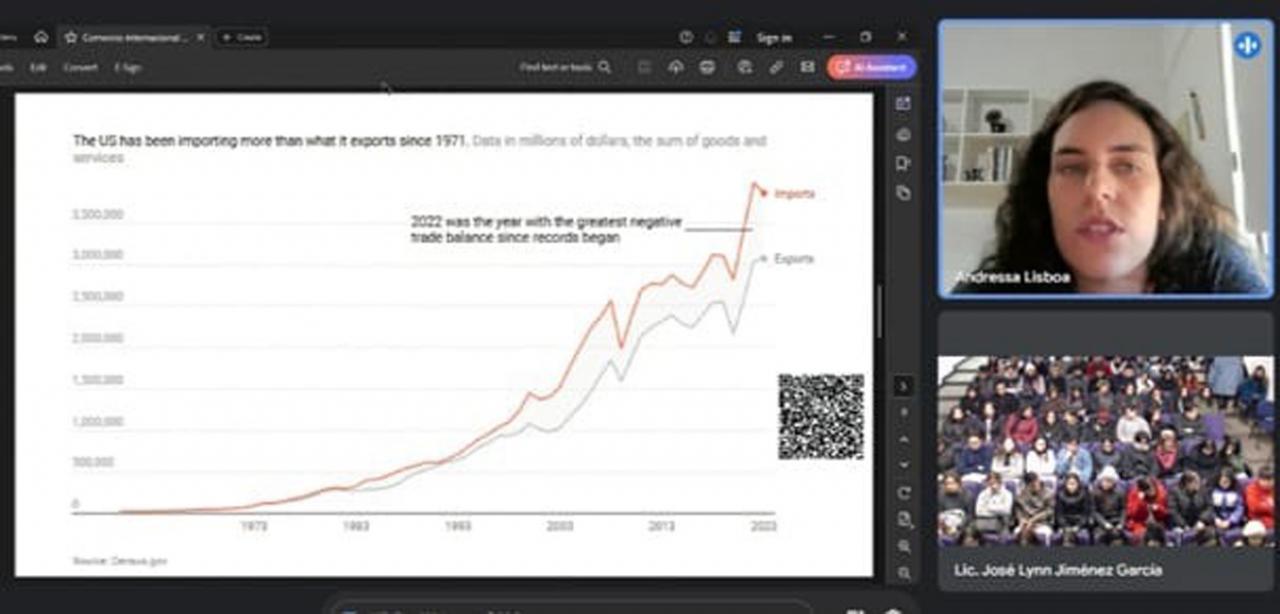This screenshot has width=1280, height=614.
Task: Open the Edit menu
Action: (x=38, y=67)
